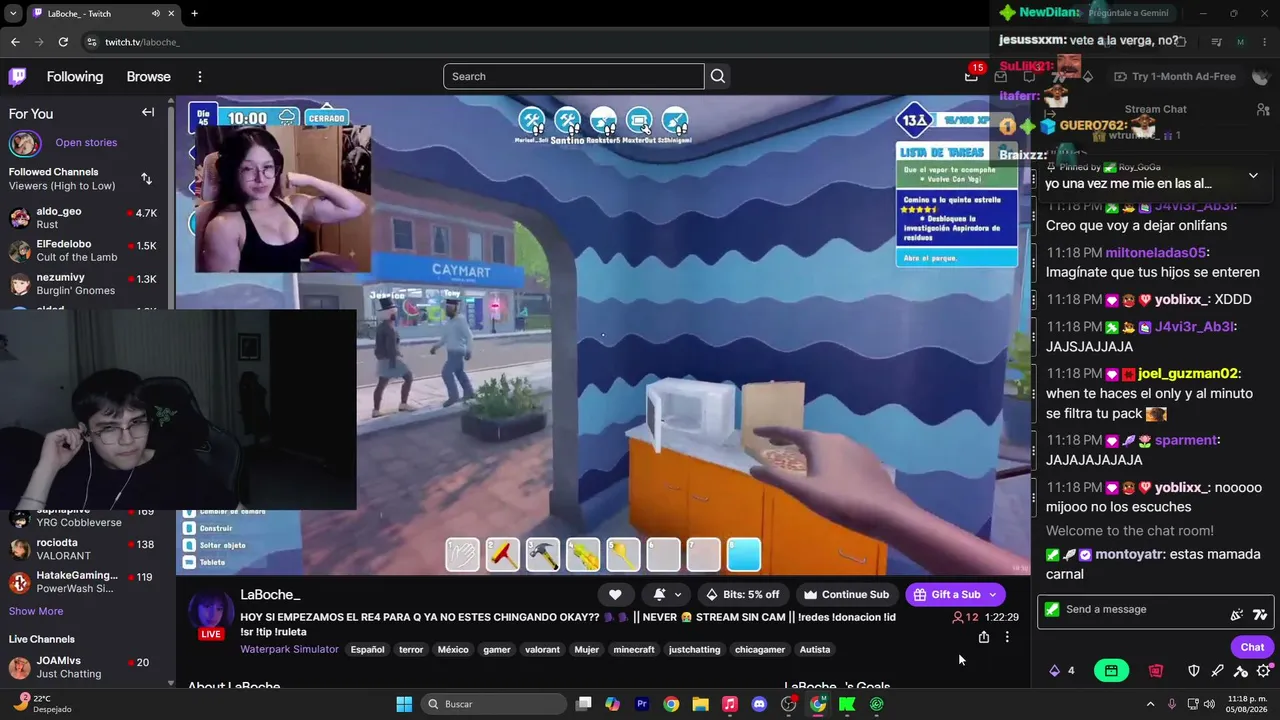Share the stream via share icon
Image resolution: width=1280 pixels, height=720 pixels.
(x=984, y=637)
